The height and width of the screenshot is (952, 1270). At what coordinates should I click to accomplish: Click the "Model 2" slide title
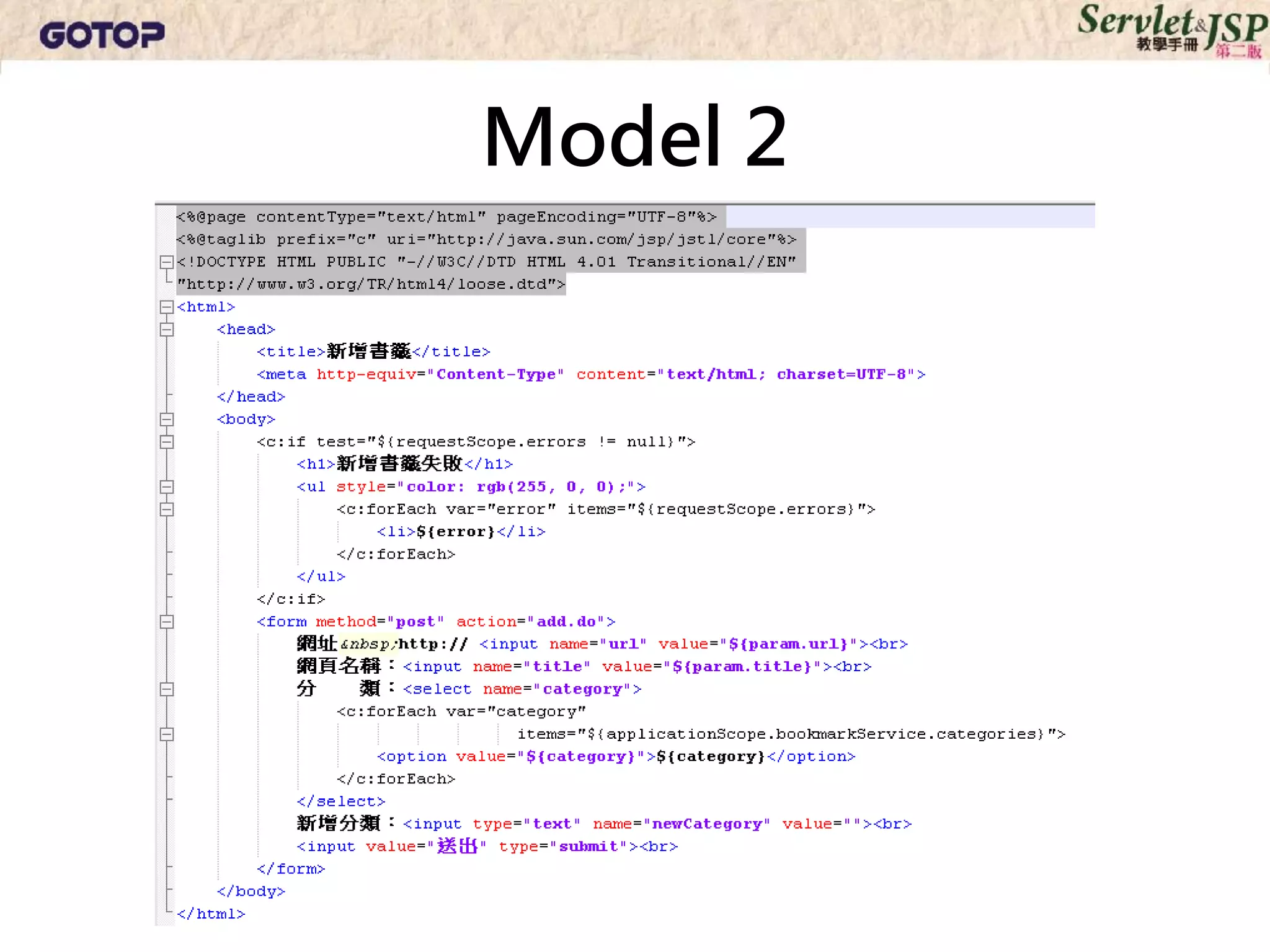click(635, 136)
